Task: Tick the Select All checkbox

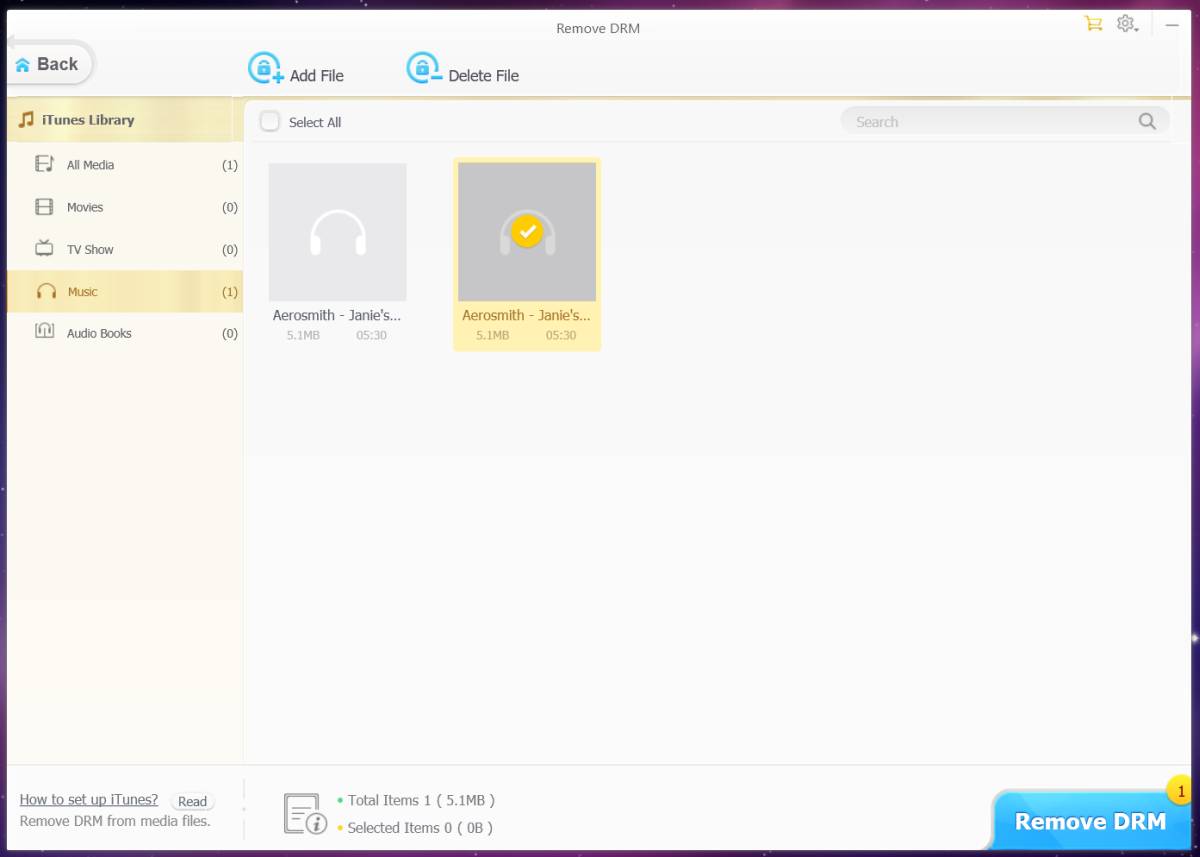Action: [x=270, y=121]
